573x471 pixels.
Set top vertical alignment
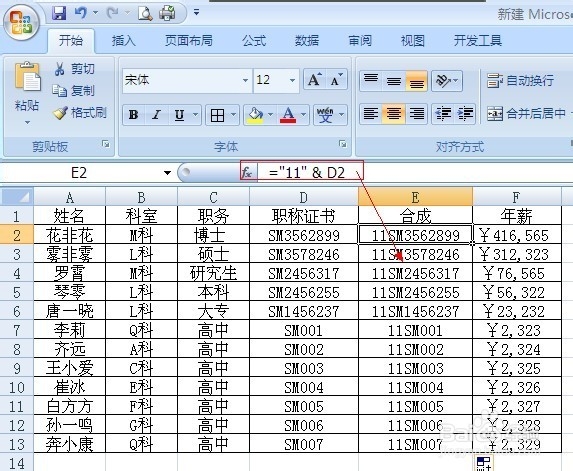pos(371,80)
